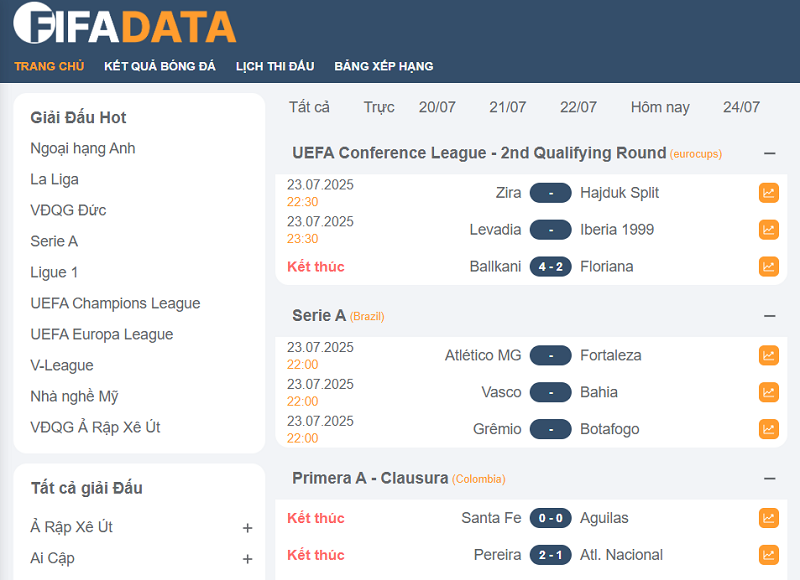Open stats chart icon for Zira match
Viewport: 800px width, 580px height.
tap(768, 193)
